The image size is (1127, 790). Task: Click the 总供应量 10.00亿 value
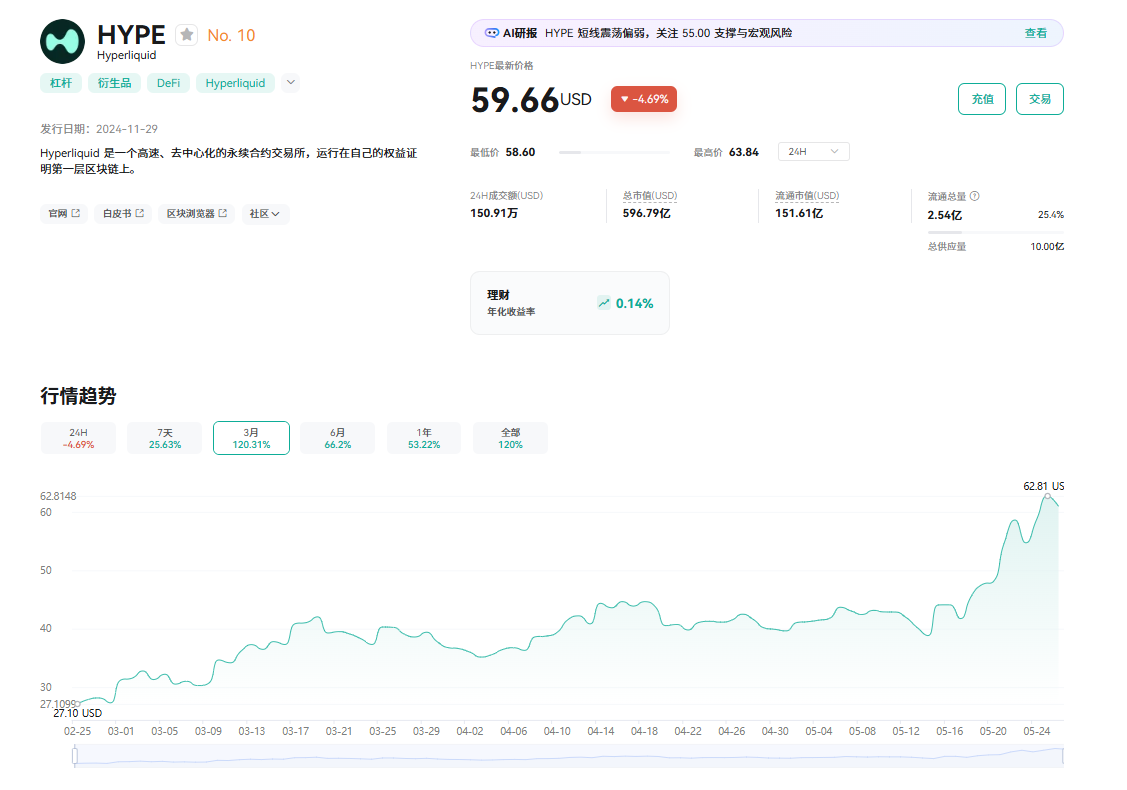tap(1047, 247)
